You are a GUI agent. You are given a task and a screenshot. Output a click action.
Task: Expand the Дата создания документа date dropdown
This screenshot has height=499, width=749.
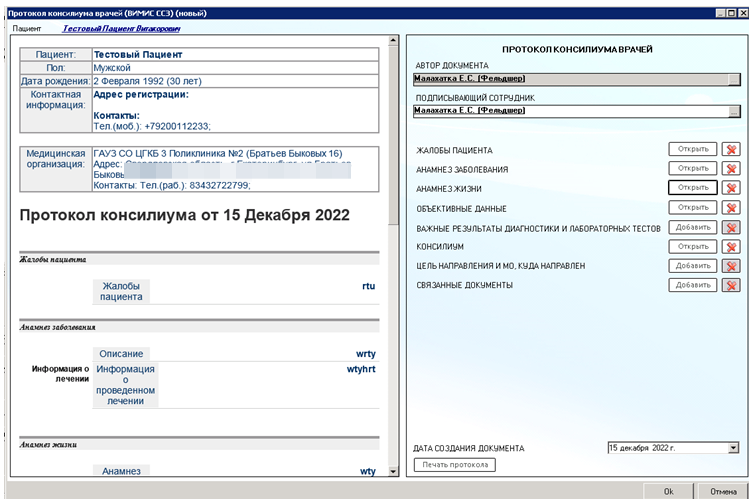[x=734, y=448]
